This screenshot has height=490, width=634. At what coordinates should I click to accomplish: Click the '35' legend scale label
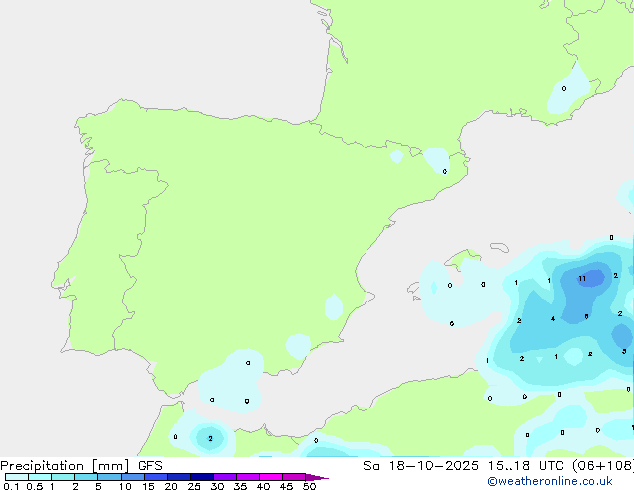(x=240, y=486)
